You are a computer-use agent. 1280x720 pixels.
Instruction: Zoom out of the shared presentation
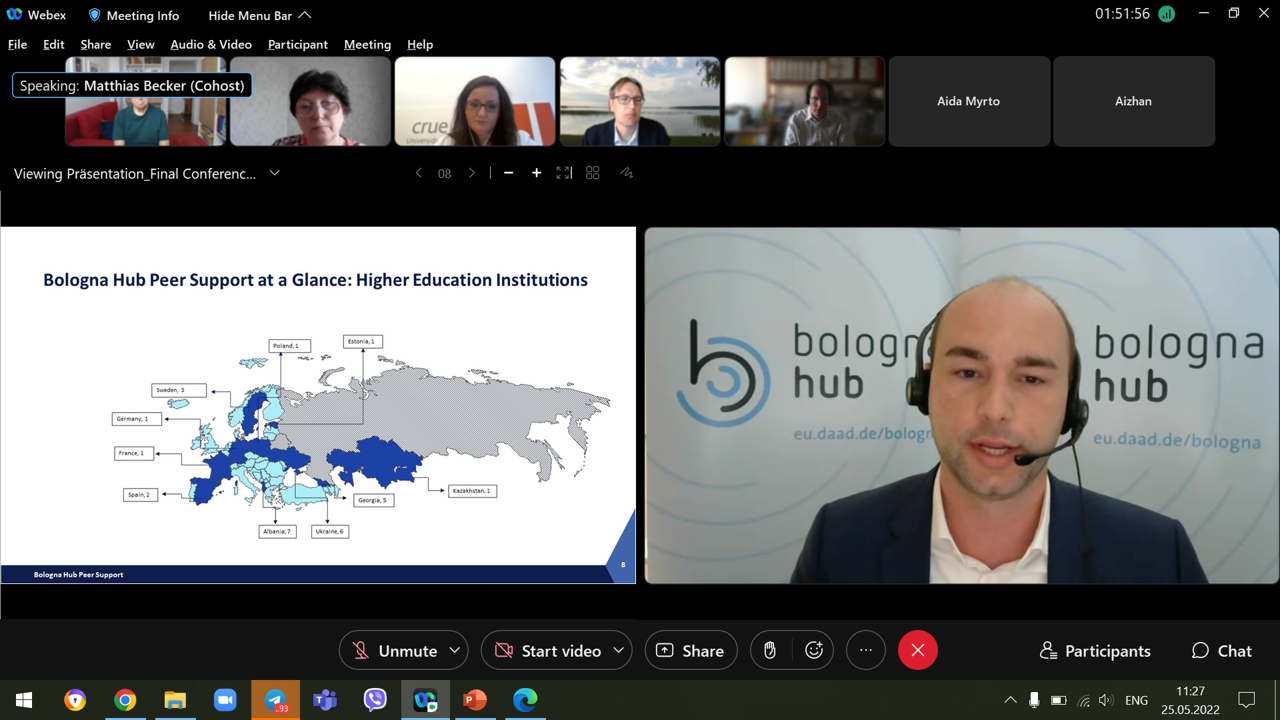[x=509, y=173]
